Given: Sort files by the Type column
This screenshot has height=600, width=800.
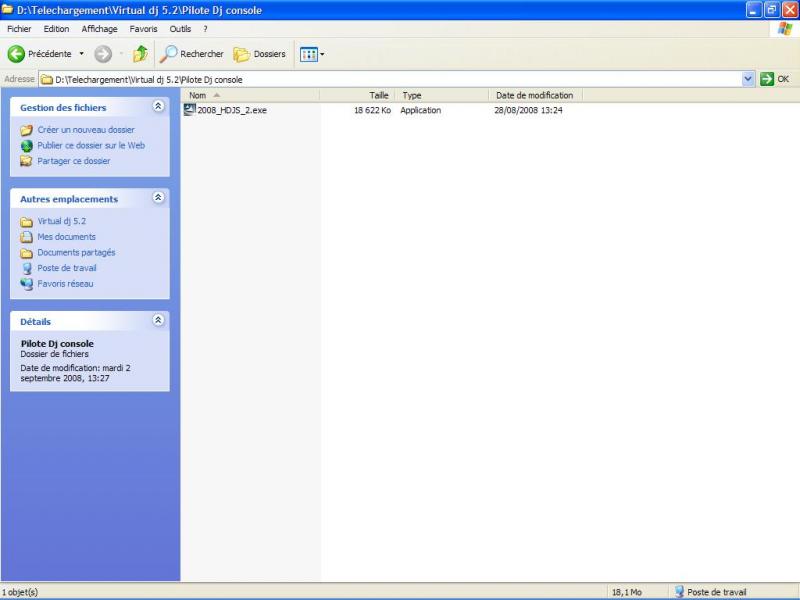Looking at the screenshot, I should [x=442, y=95].
